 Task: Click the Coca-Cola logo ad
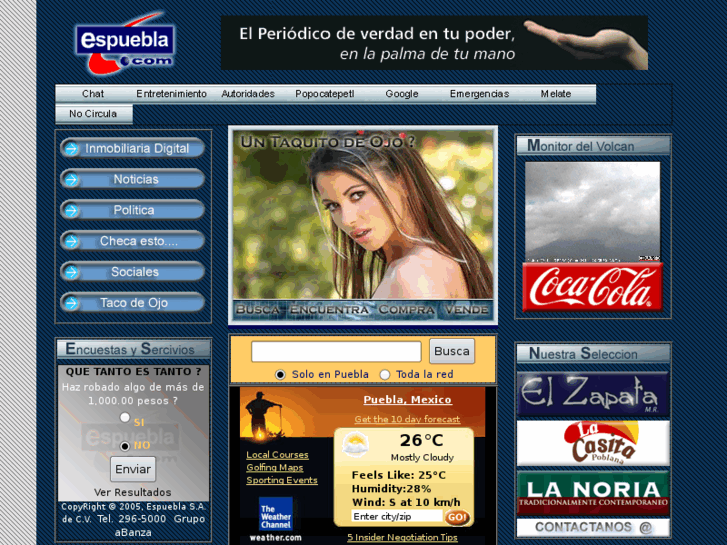[x=593, y=287]
